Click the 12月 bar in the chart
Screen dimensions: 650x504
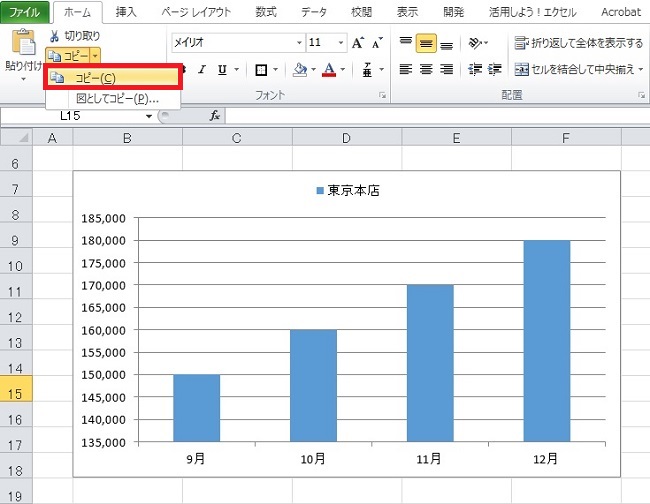click(546, 340)
